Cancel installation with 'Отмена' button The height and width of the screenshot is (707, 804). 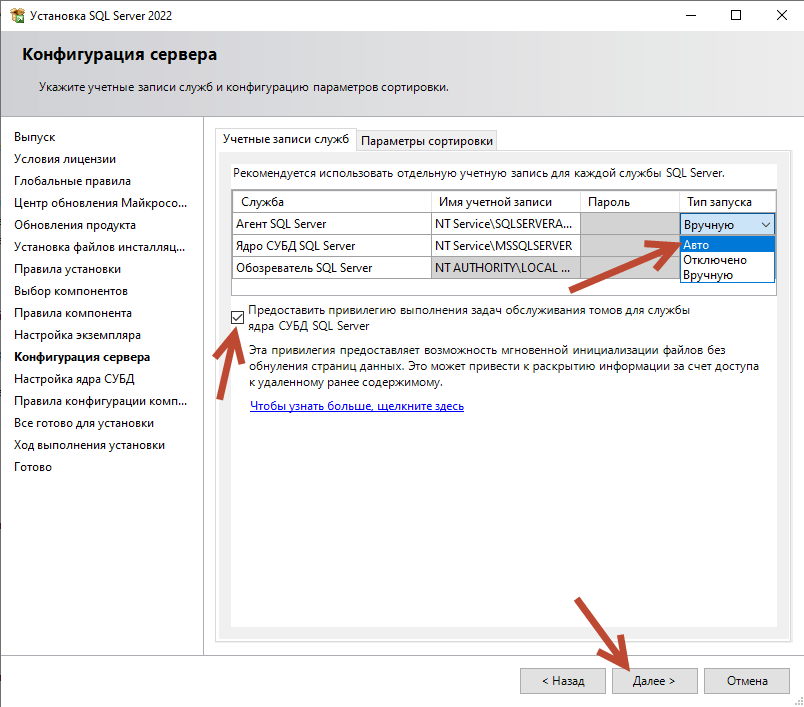747,681
